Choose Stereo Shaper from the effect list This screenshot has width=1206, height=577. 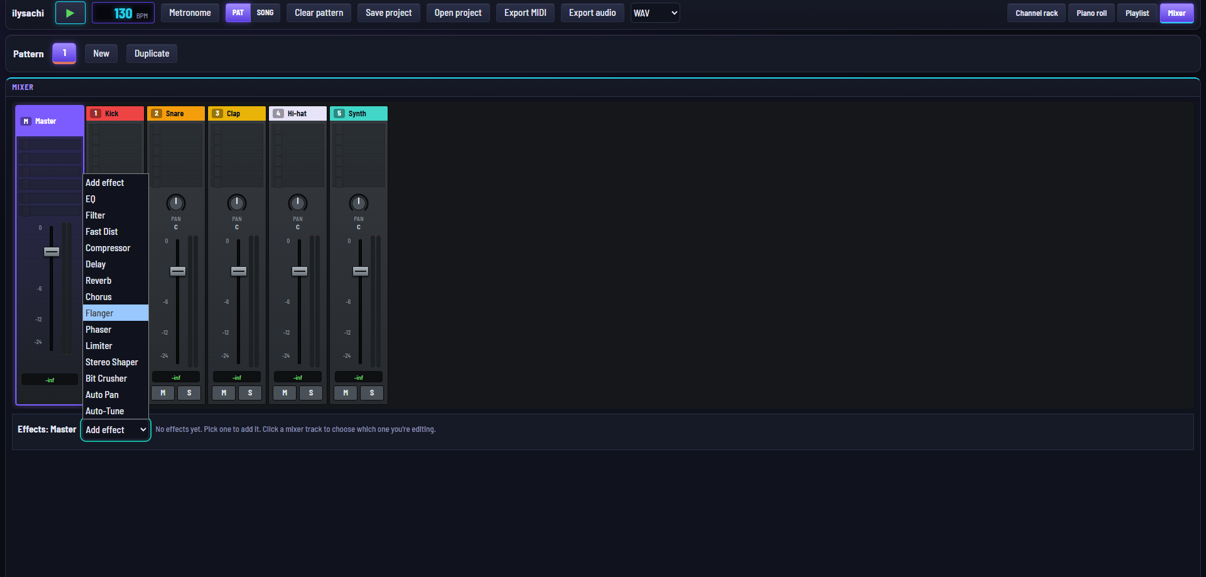pyautogui.click(x=115, y=362)
